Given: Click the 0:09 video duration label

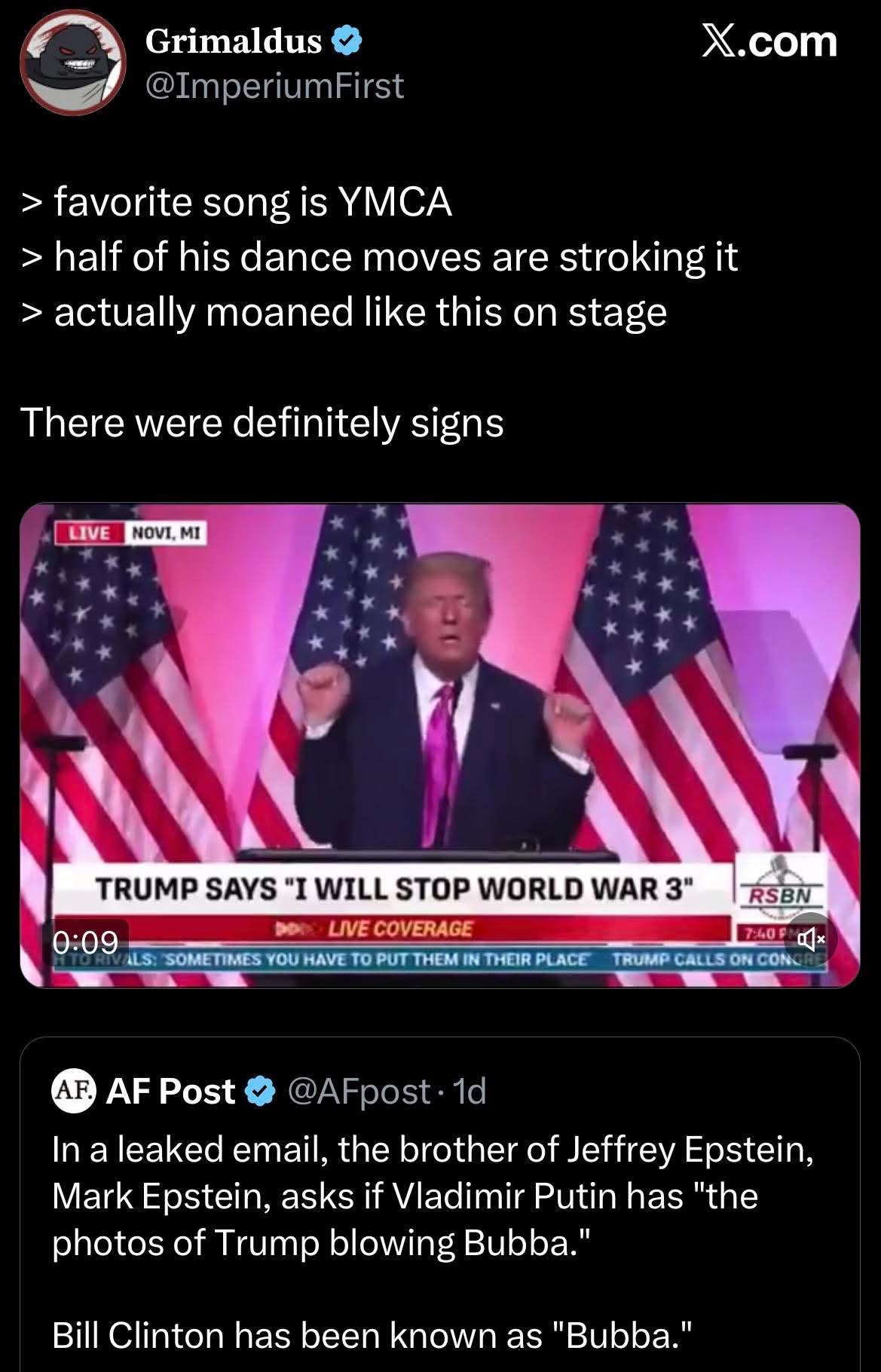Looking at the screenshot, I should point(86,942).
